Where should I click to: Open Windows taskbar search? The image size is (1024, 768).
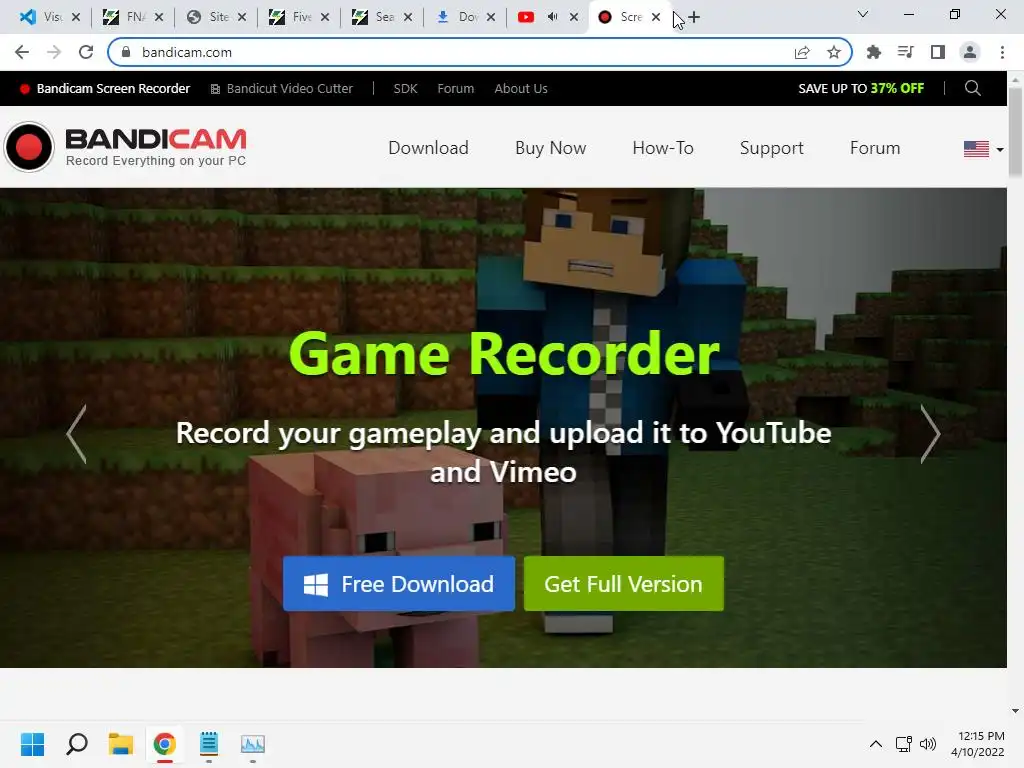[x=77, y=744]
